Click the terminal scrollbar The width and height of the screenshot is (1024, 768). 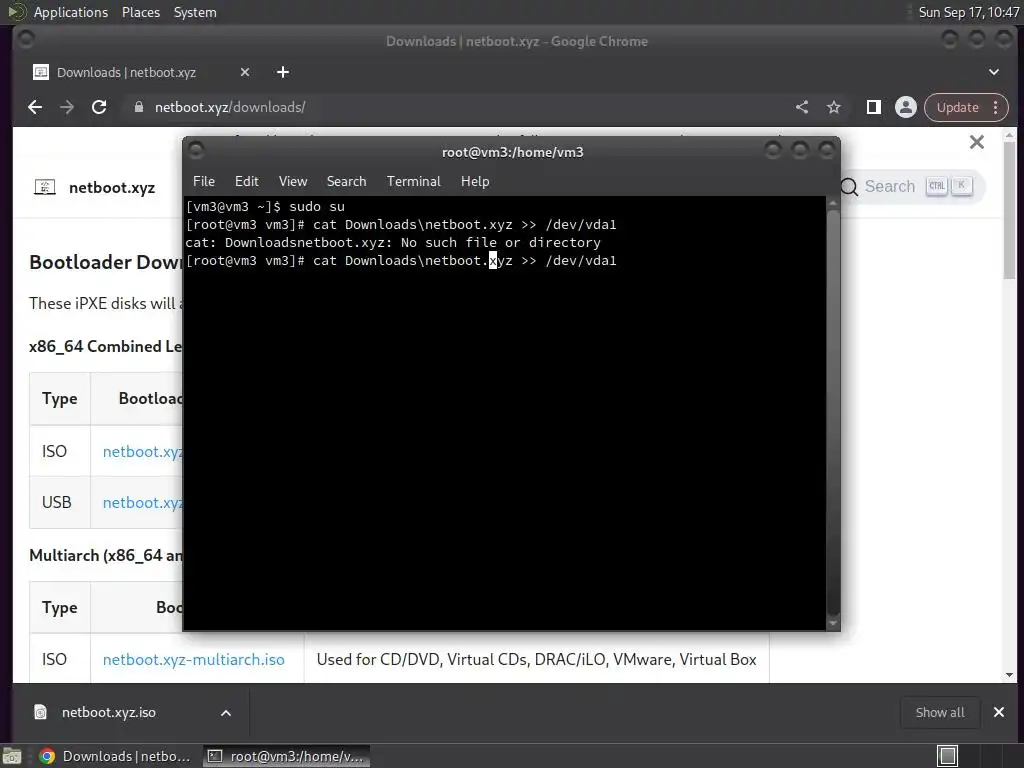pos(833,413)
